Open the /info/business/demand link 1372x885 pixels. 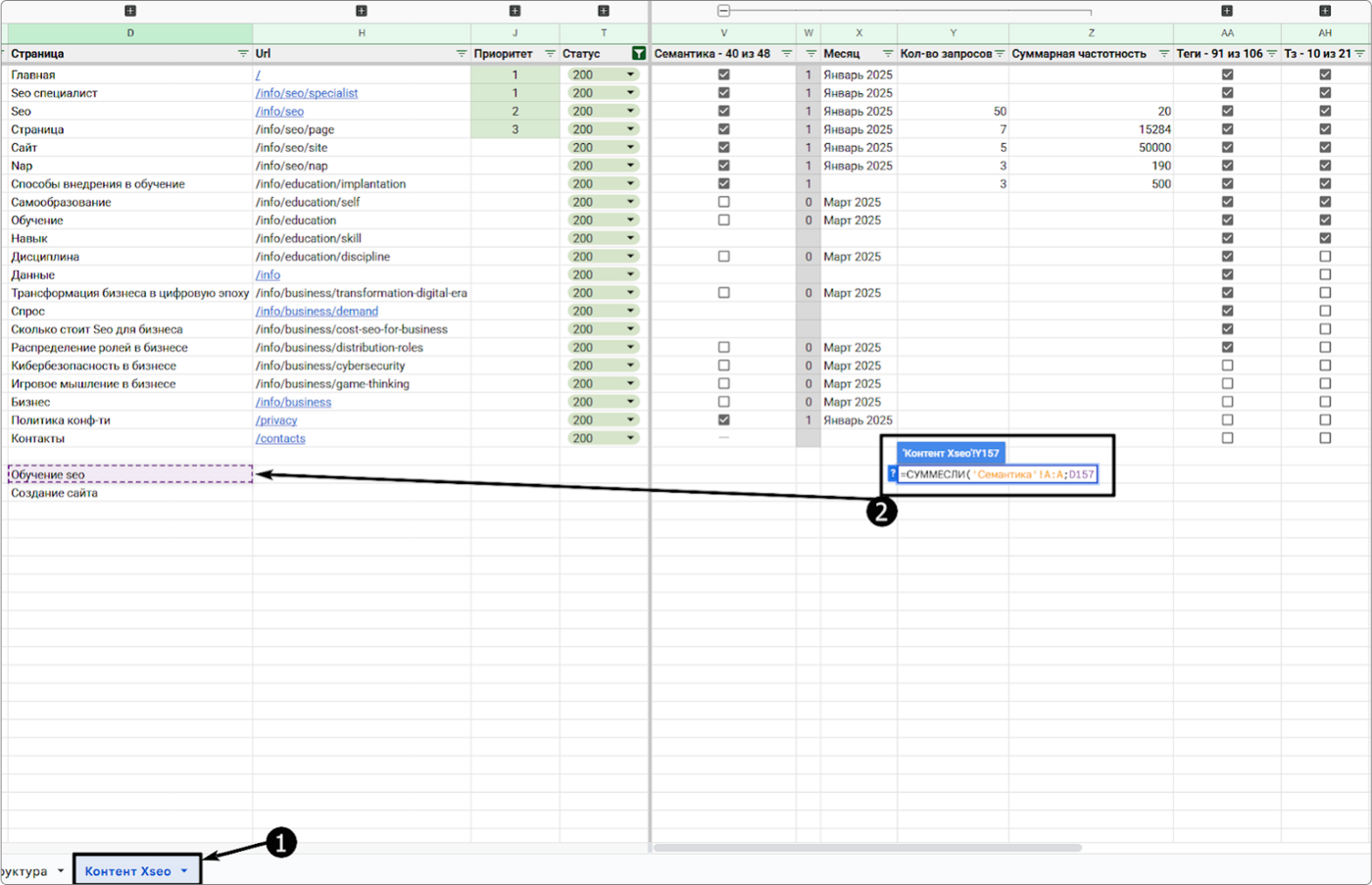317,312
